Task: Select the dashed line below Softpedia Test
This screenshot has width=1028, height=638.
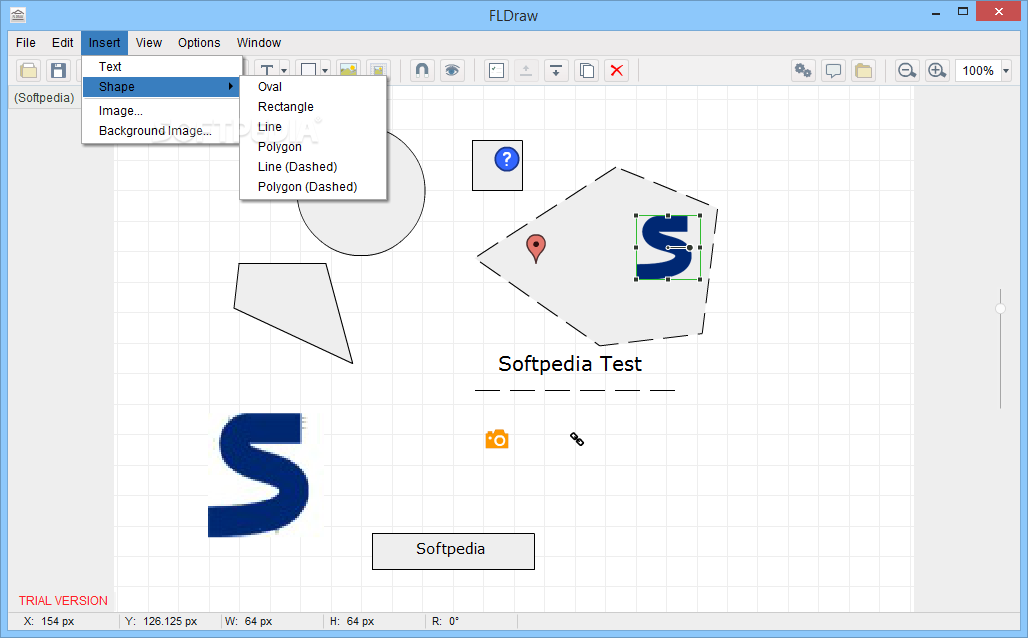Action: (x=575, y=390)
